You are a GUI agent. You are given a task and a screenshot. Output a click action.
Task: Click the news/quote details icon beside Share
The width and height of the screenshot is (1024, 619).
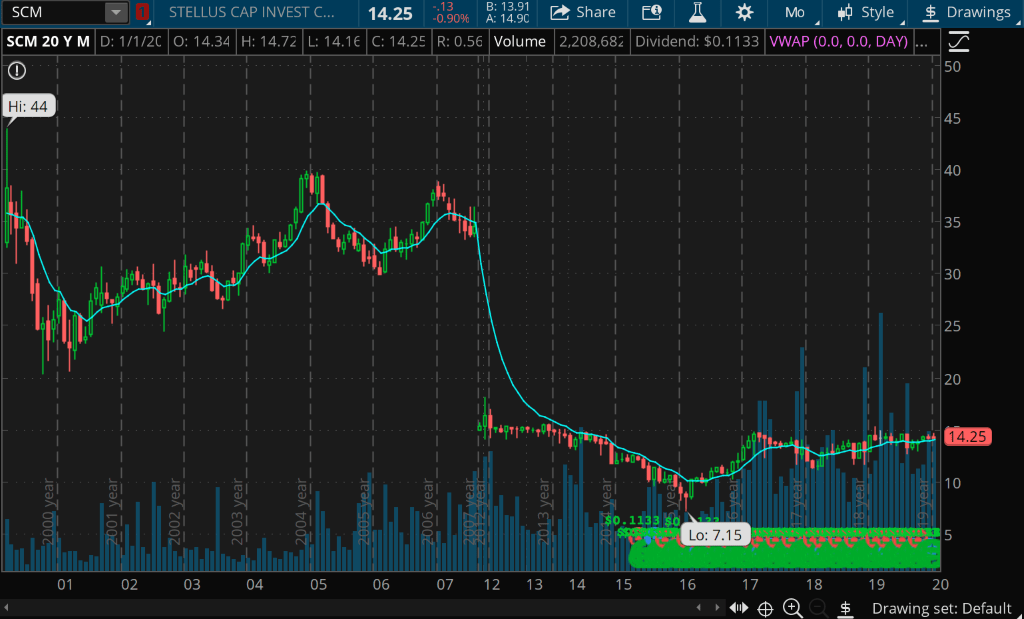(x=651, y=13)
